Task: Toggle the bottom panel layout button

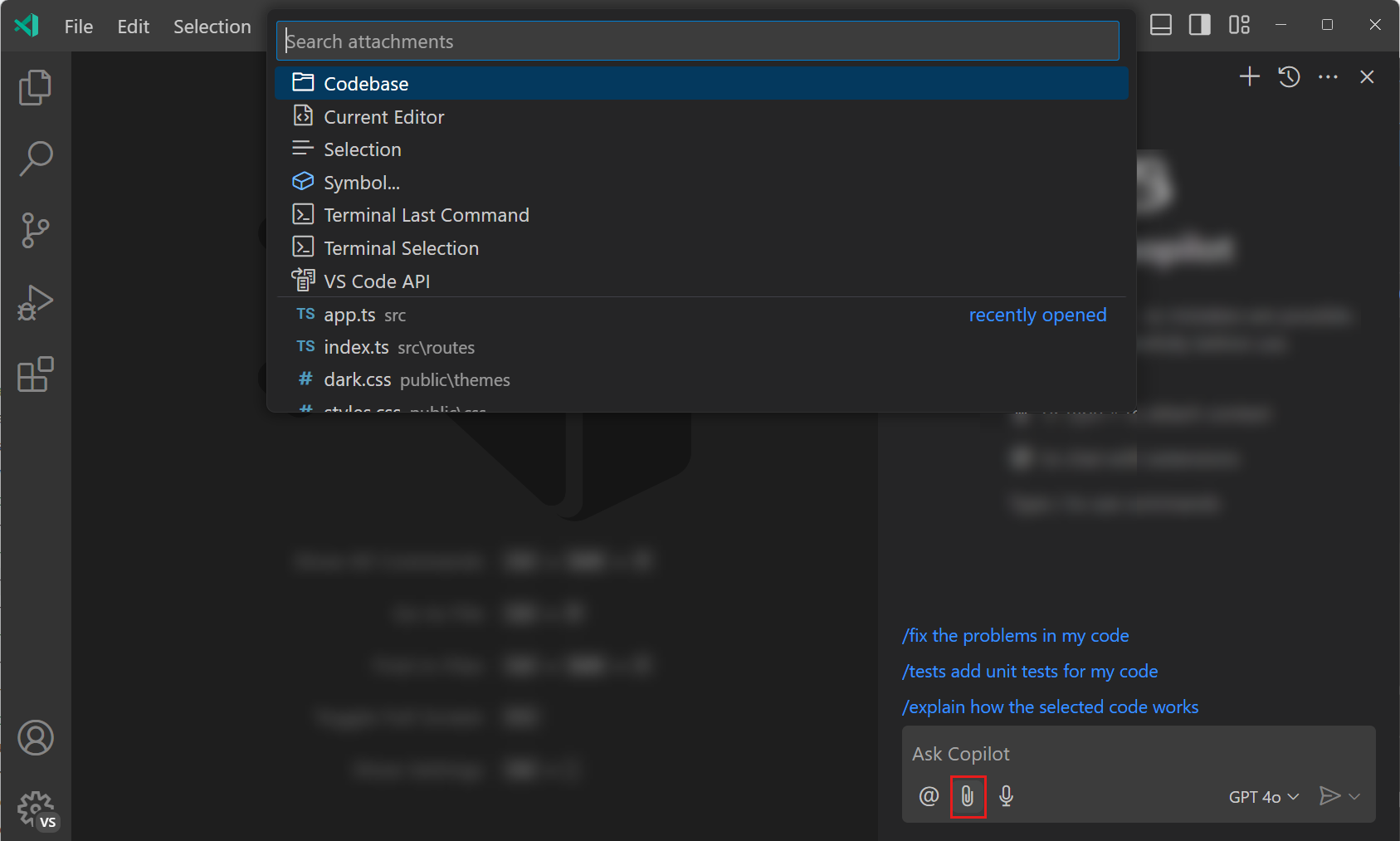Action: [1161, 25]
